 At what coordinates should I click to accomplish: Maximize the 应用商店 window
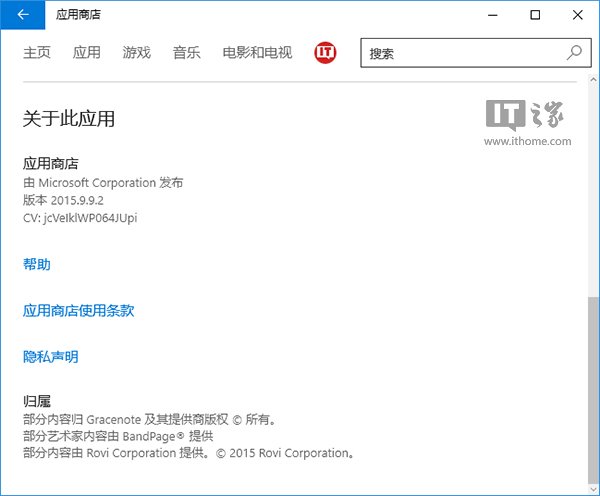point(535,15)
